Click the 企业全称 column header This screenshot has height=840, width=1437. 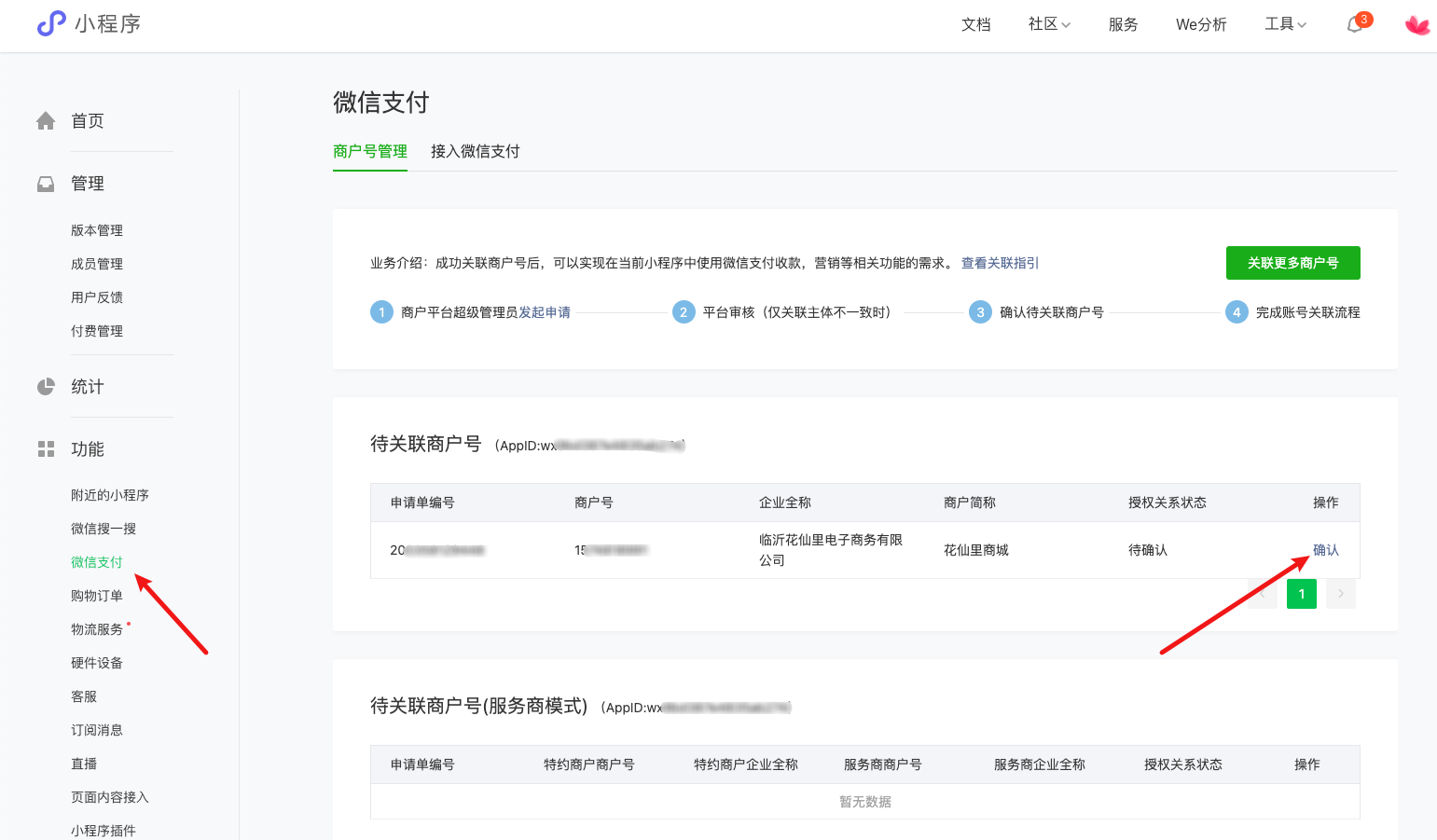(x=785, y=503)
